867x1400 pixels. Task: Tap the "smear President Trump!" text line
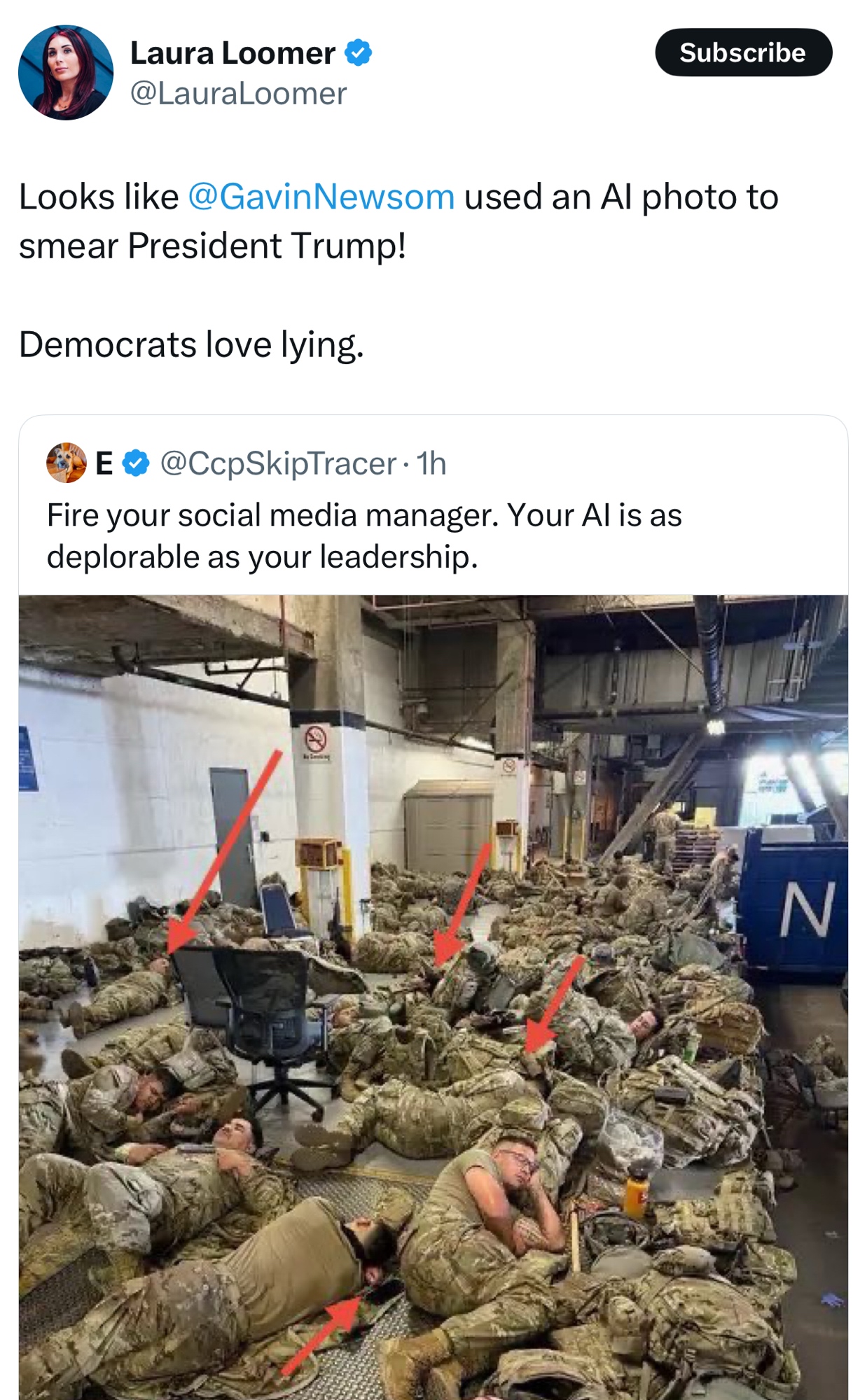212,246
